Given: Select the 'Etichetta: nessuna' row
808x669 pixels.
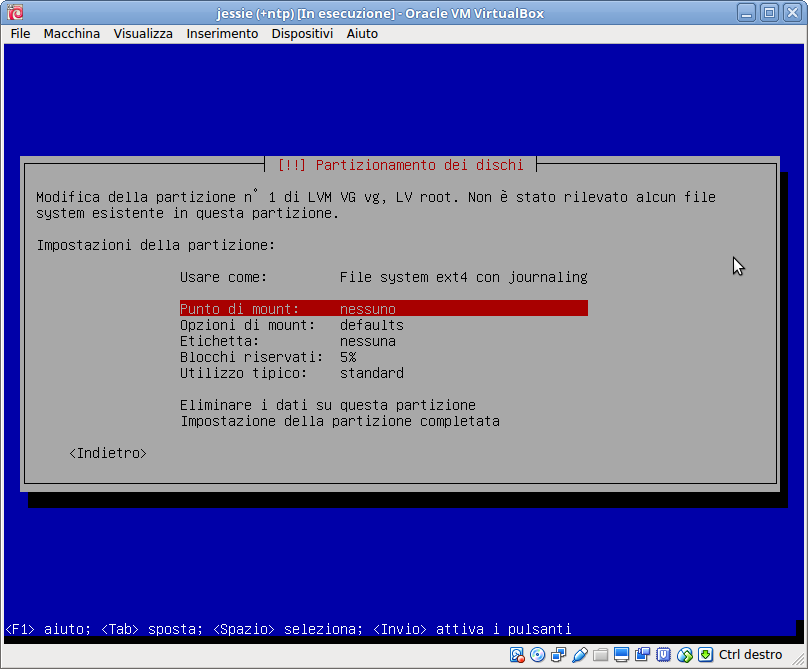Looking at the screenshot, I should (384, 341).
